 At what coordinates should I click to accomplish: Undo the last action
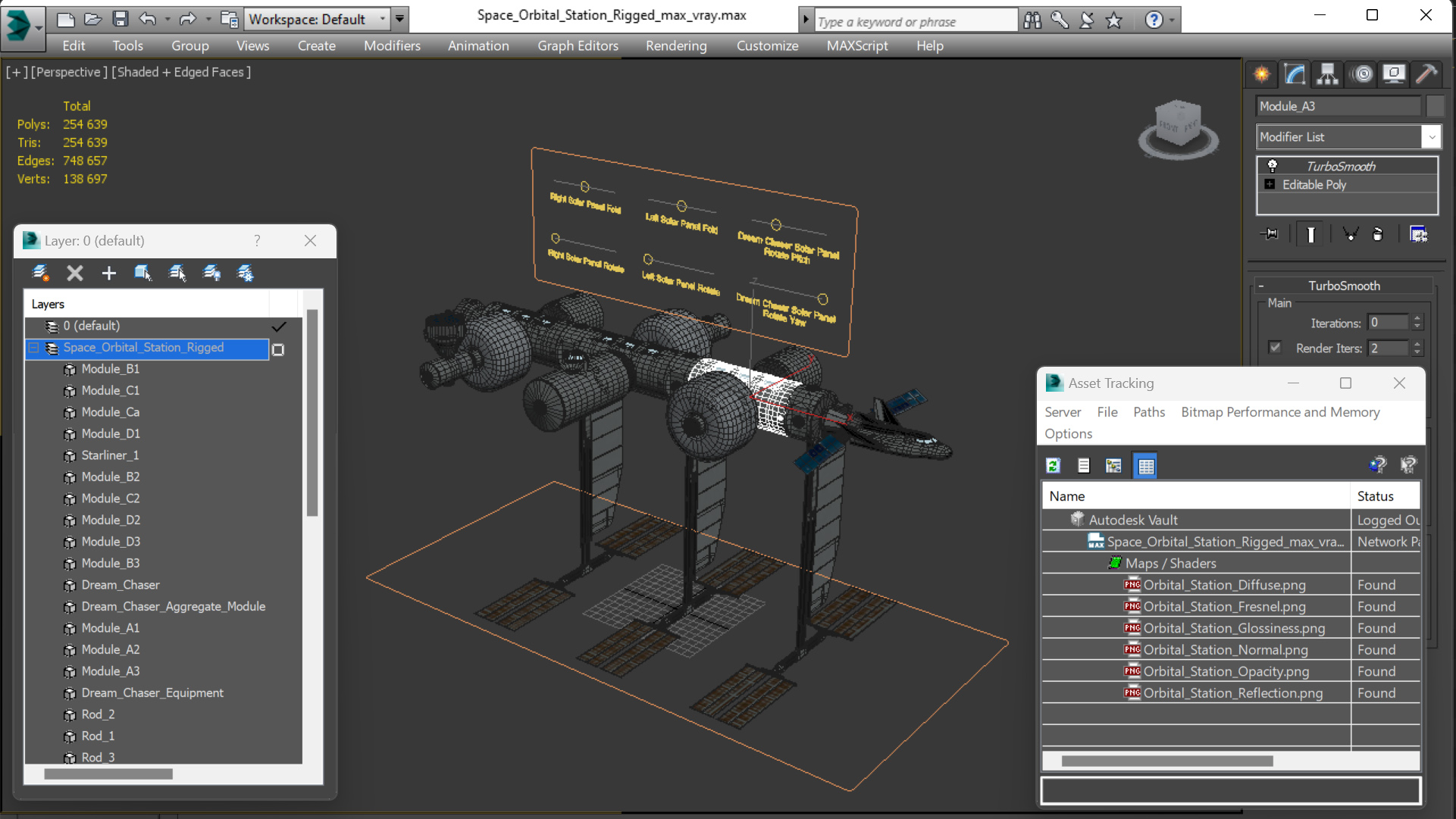pyautogui.click(x=147, y=19)
